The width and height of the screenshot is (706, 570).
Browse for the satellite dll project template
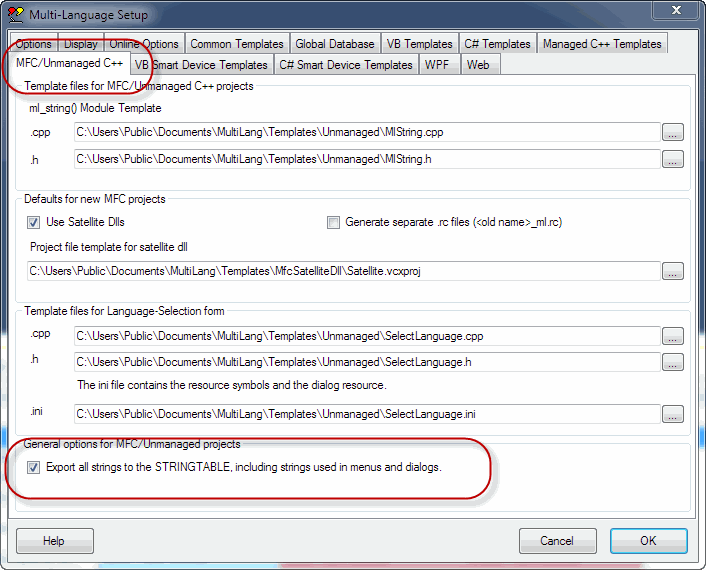point(672,271)
